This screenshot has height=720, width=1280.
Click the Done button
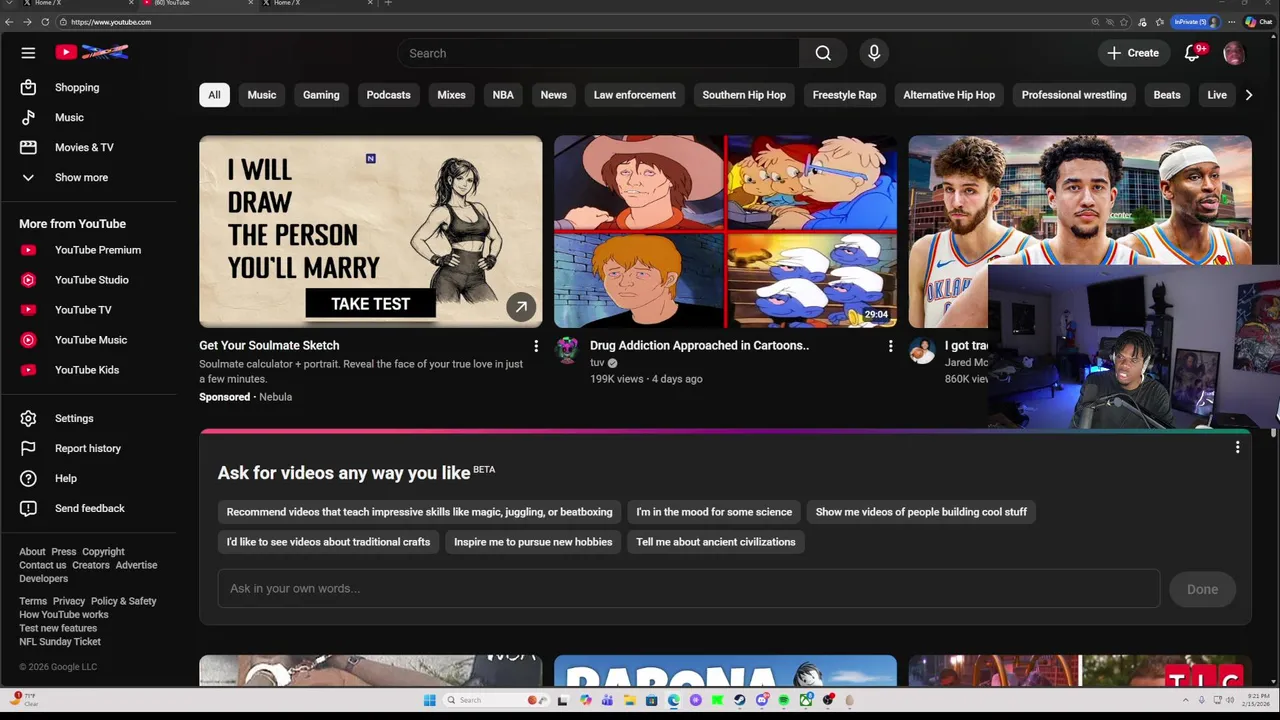point(1202,589)
